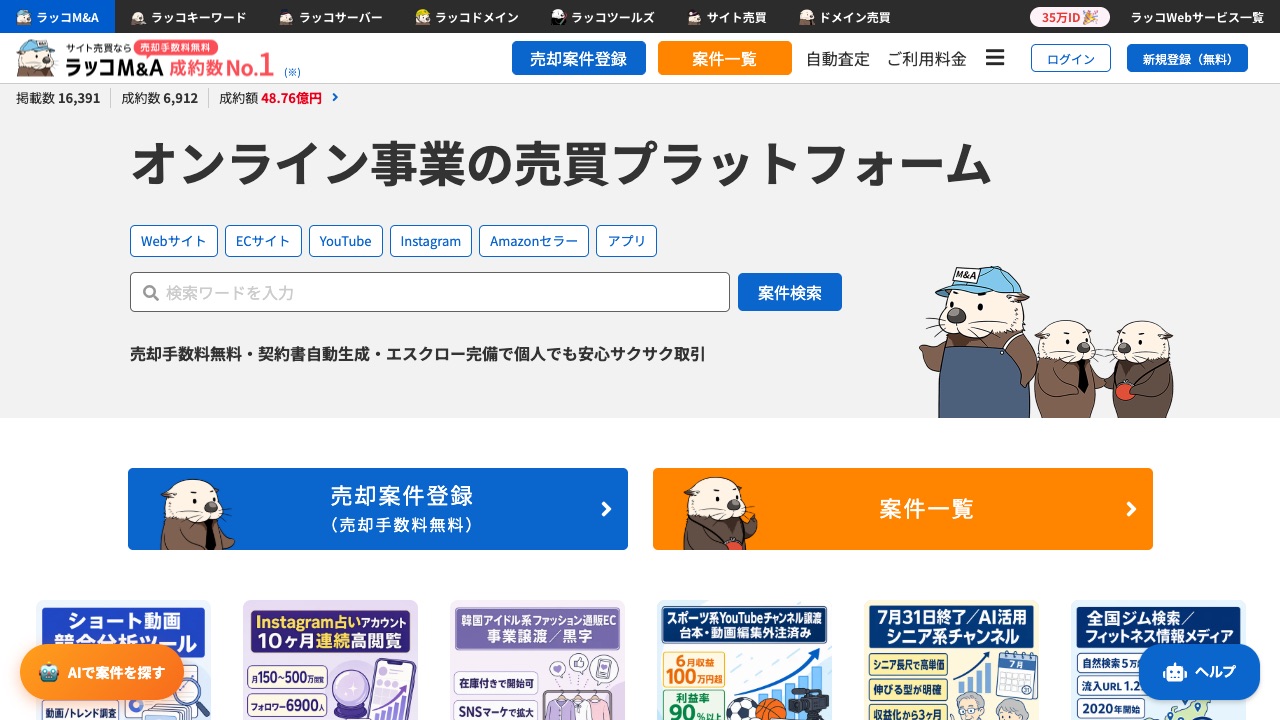Open the hamburger menu icon
This screenshot has height=720, width=1280.
tap(995, 57)
